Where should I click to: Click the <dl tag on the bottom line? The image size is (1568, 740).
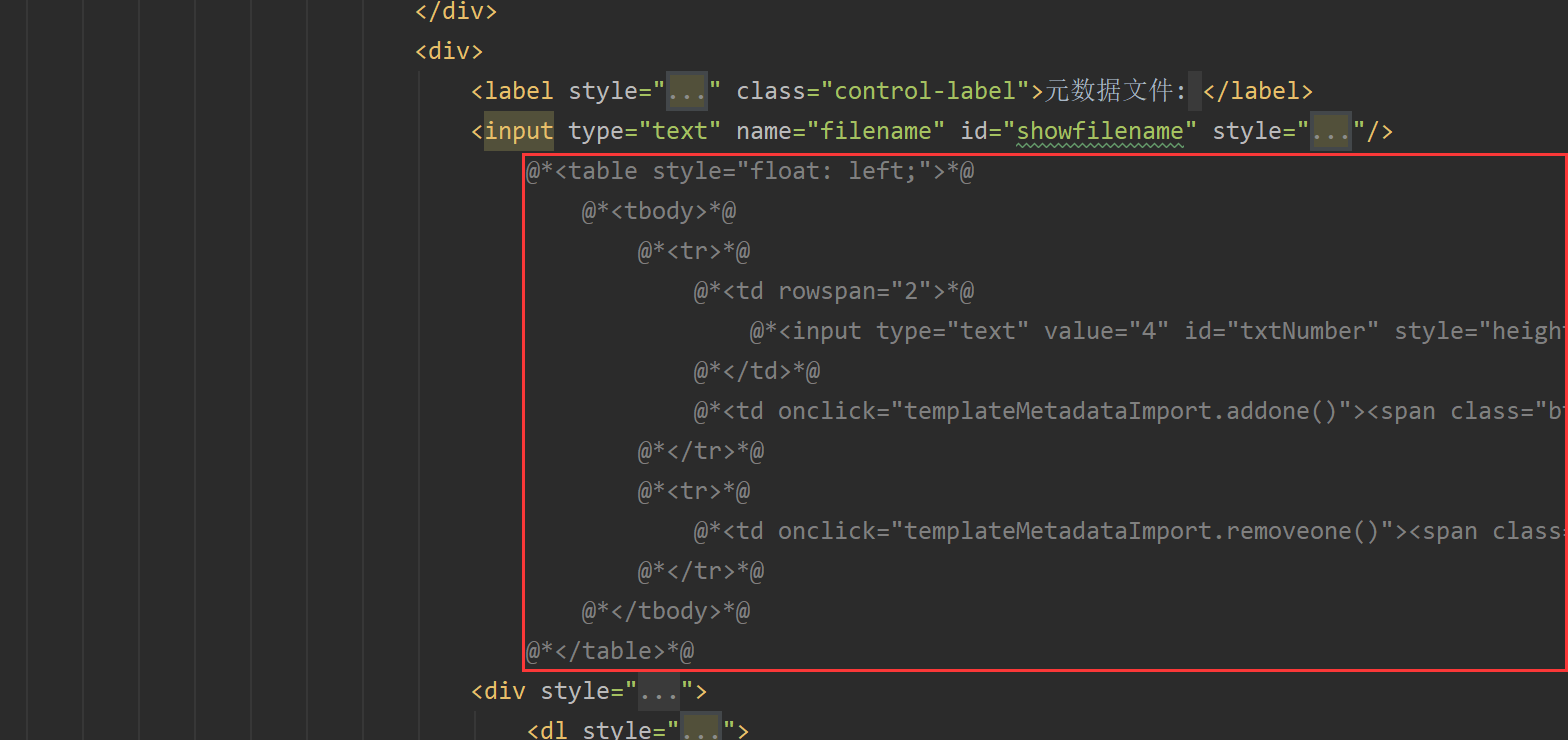(547, 730)
